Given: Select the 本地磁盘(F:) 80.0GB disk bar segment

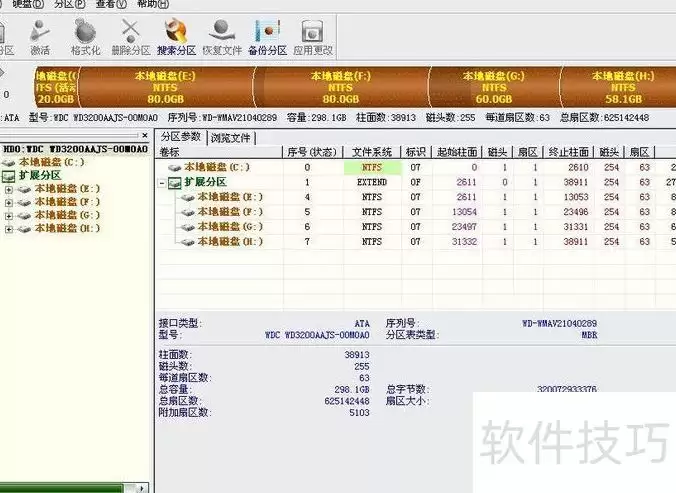Looking at the screenshot, I should [341, 87].
